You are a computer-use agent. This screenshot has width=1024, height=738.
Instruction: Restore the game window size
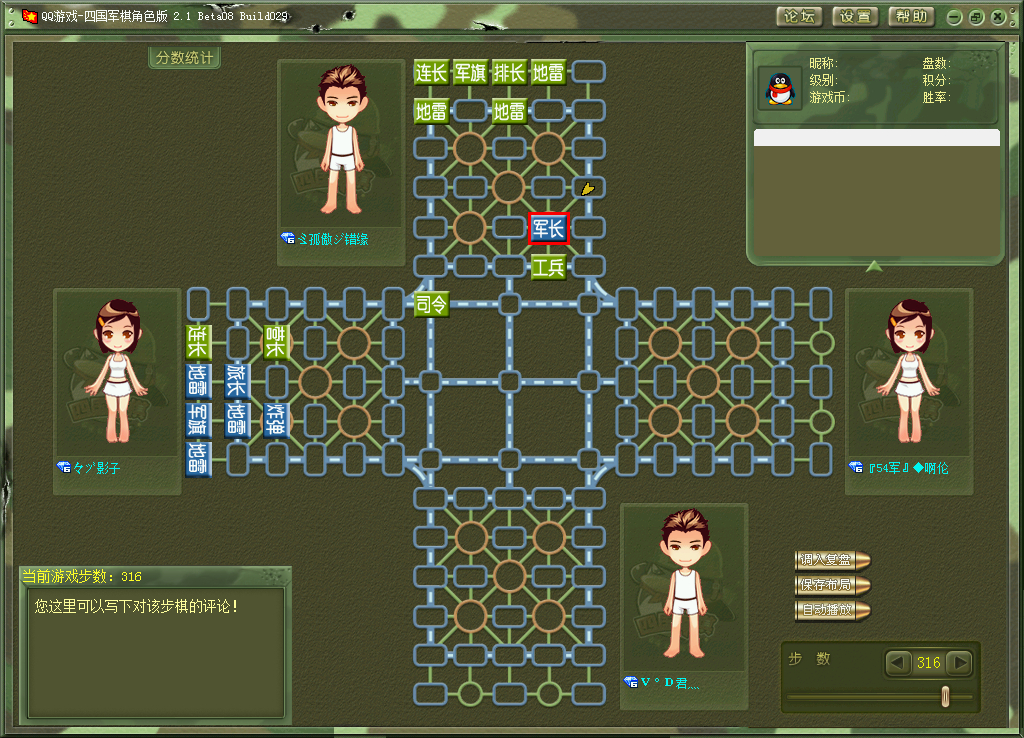[976, 18]
